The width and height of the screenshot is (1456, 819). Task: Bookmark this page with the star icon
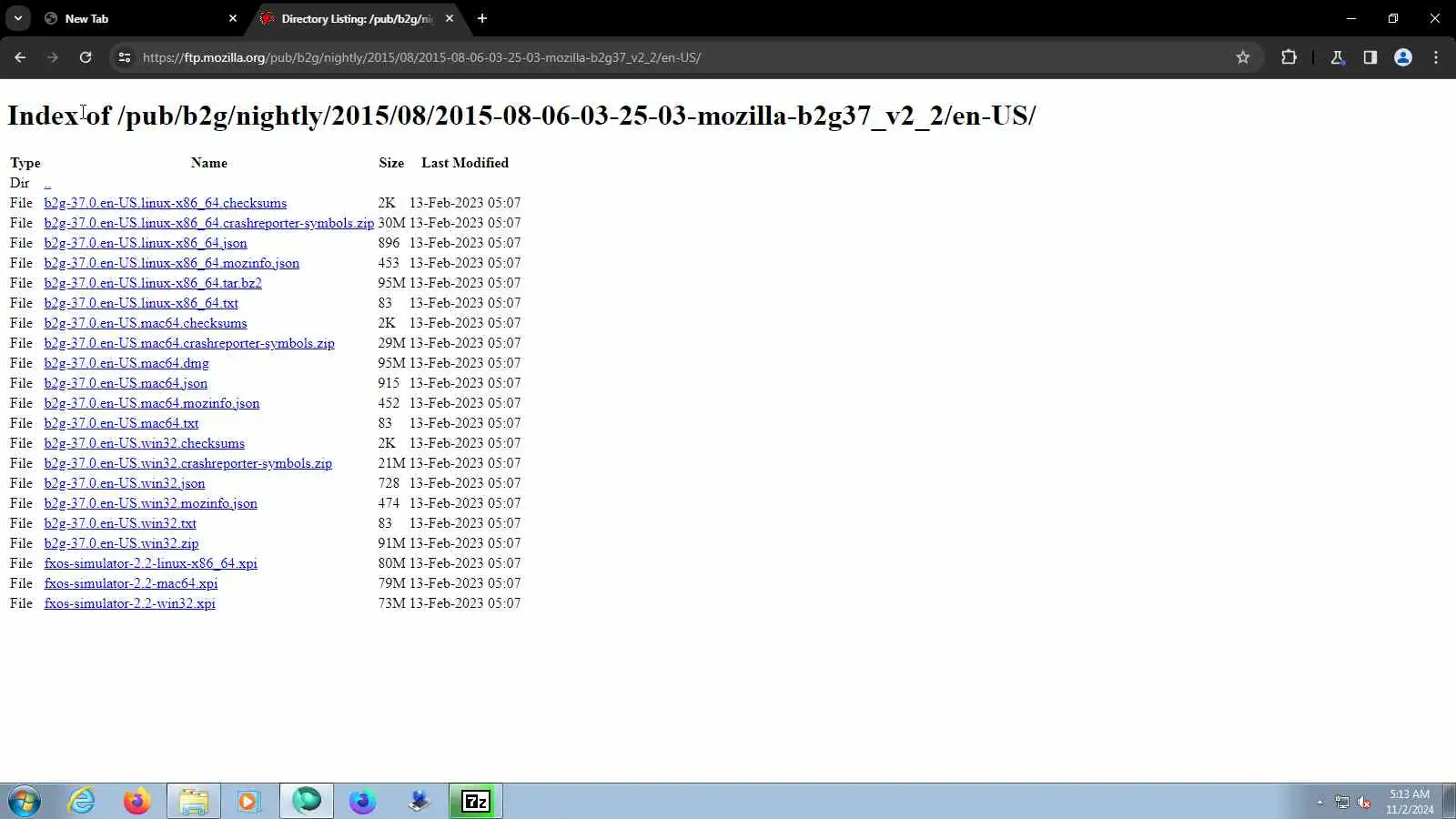[x=1243, y=57]
